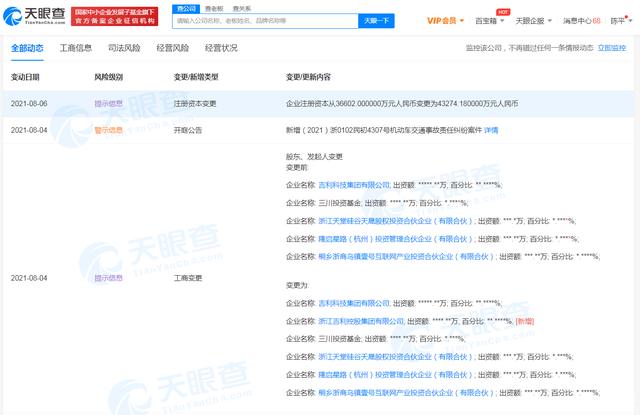
Task: Open the 陈平 user account menu
Action: coord(621,20)
